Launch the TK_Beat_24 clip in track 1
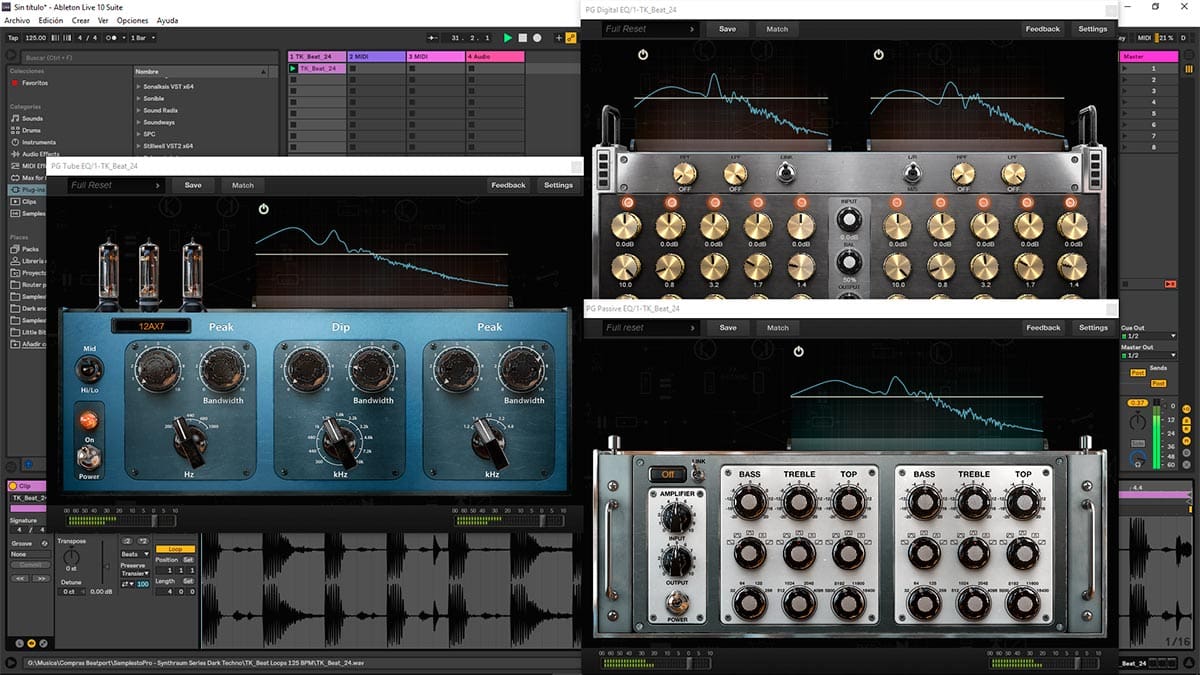 click(x=293, y=68)
